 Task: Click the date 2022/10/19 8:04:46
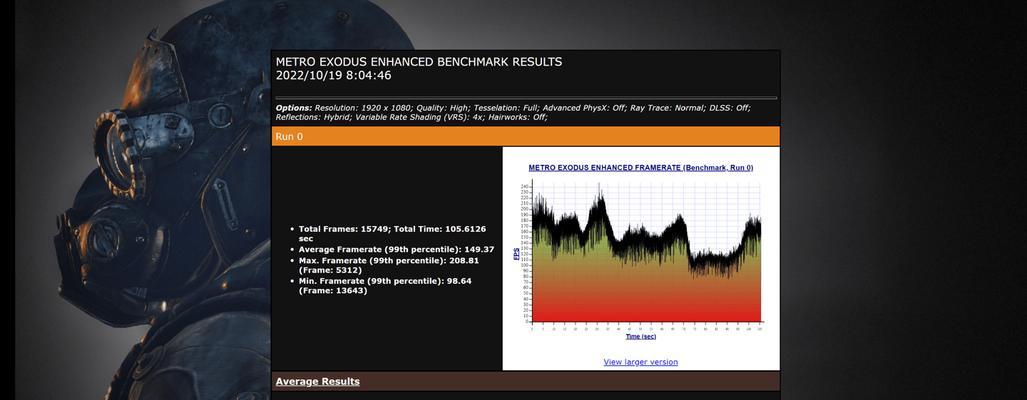(x=333, y=75)
